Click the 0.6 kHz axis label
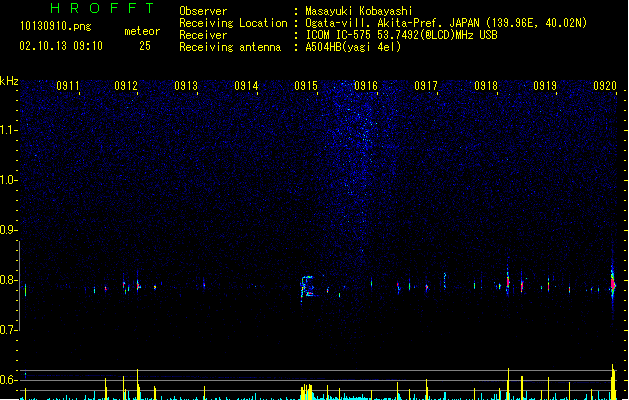 point(8,380)
